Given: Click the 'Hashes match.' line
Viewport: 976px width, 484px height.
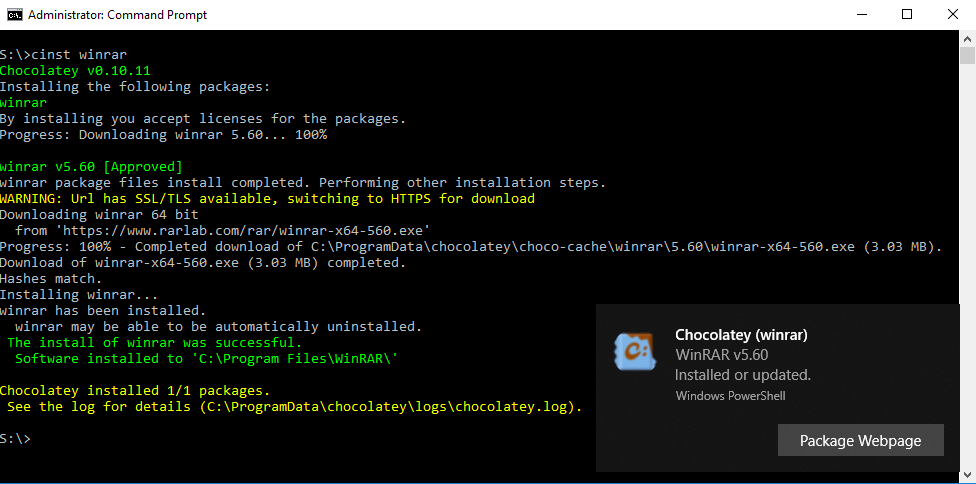Looking at the screenshot, I should (51, 278).
